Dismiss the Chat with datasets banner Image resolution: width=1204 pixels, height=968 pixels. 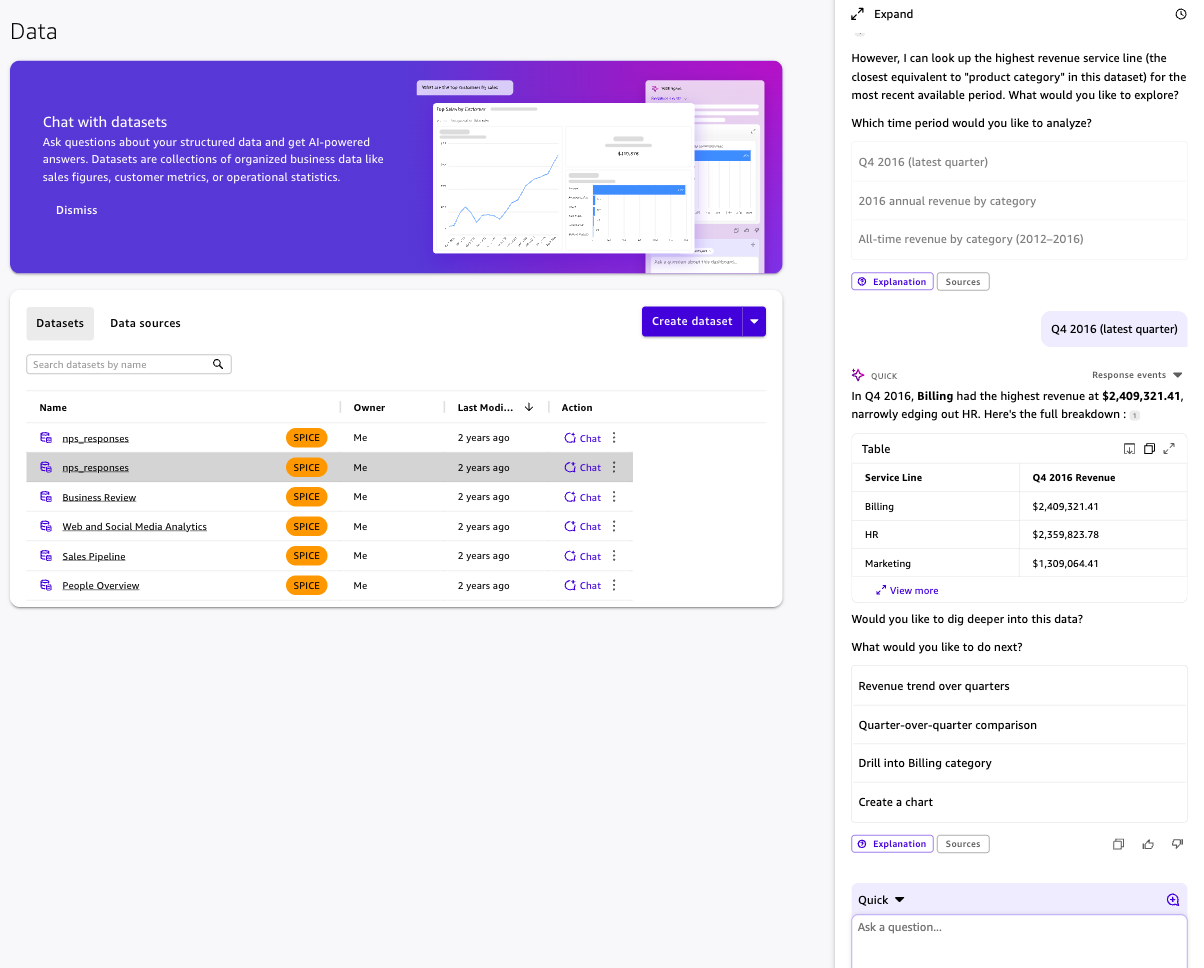pyautogui.click(x=77, y=210)
